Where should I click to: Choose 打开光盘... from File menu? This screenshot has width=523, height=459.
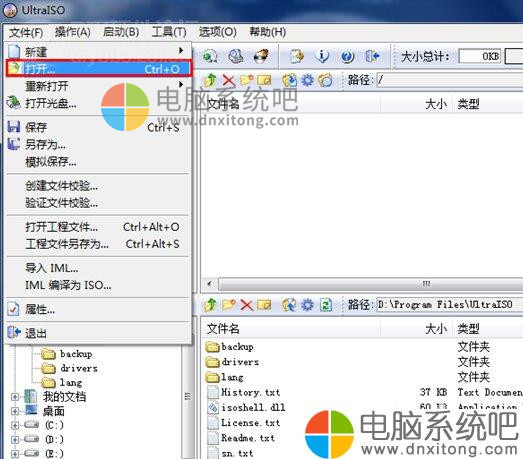pyautogui.click(x=98, y=103)
